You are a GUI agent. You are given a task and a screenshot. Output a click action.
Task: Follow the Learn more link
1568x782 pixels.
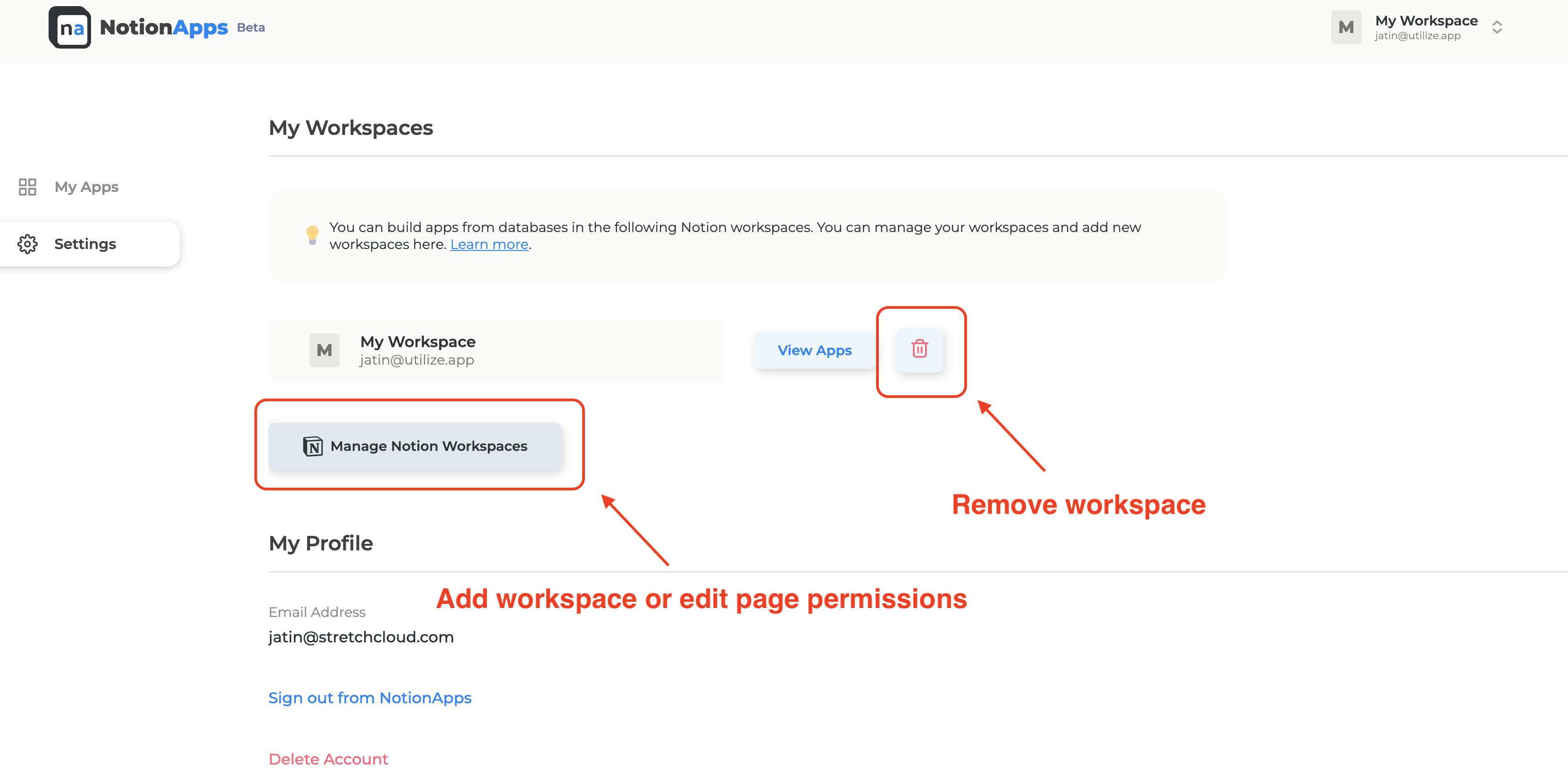click(x=489, y=244)
